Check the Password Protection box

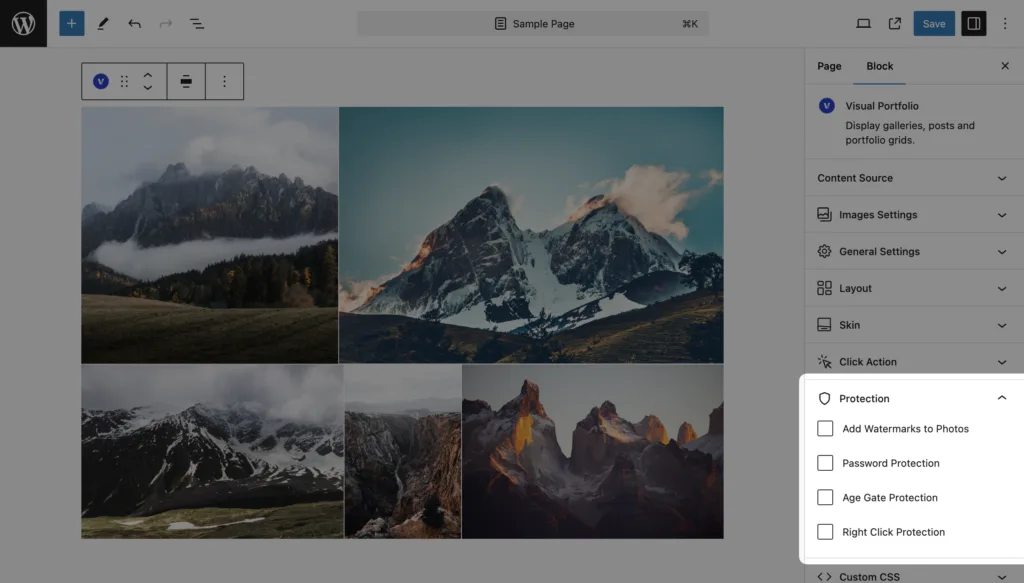(x=825, y=463)
